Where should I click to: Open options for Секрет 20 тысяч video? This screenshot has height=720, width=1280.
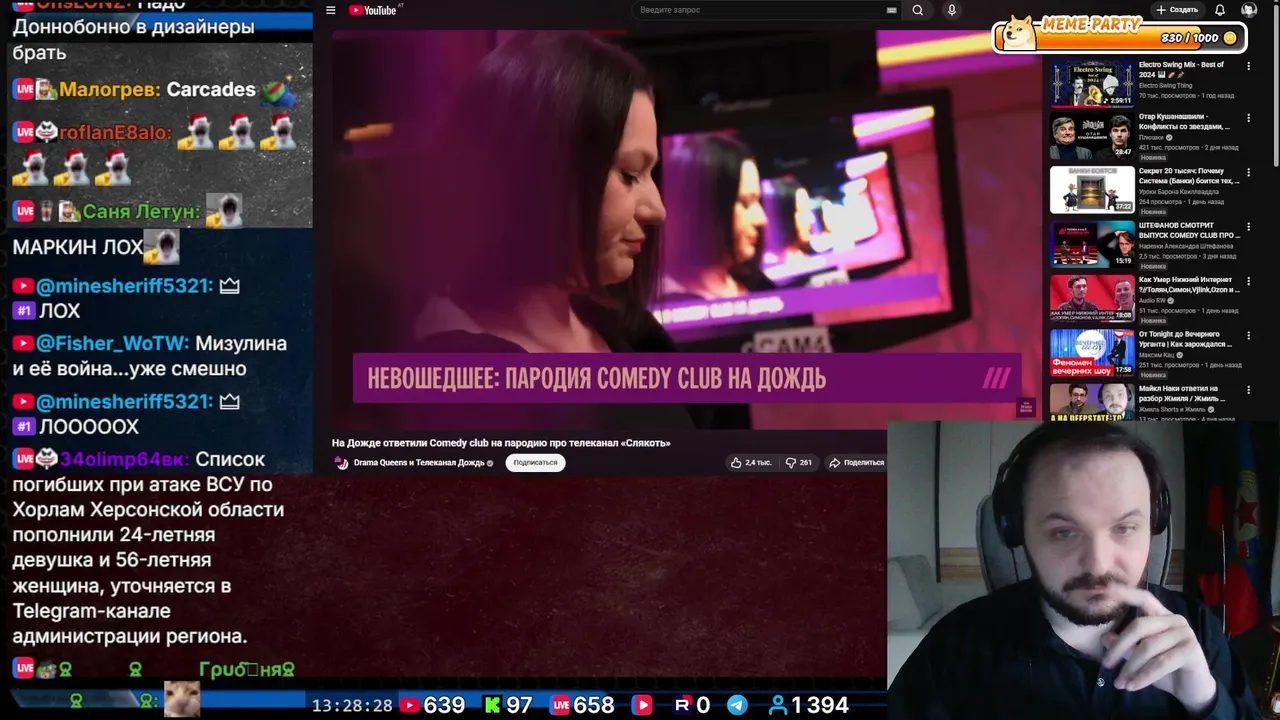click(1248, 174)
